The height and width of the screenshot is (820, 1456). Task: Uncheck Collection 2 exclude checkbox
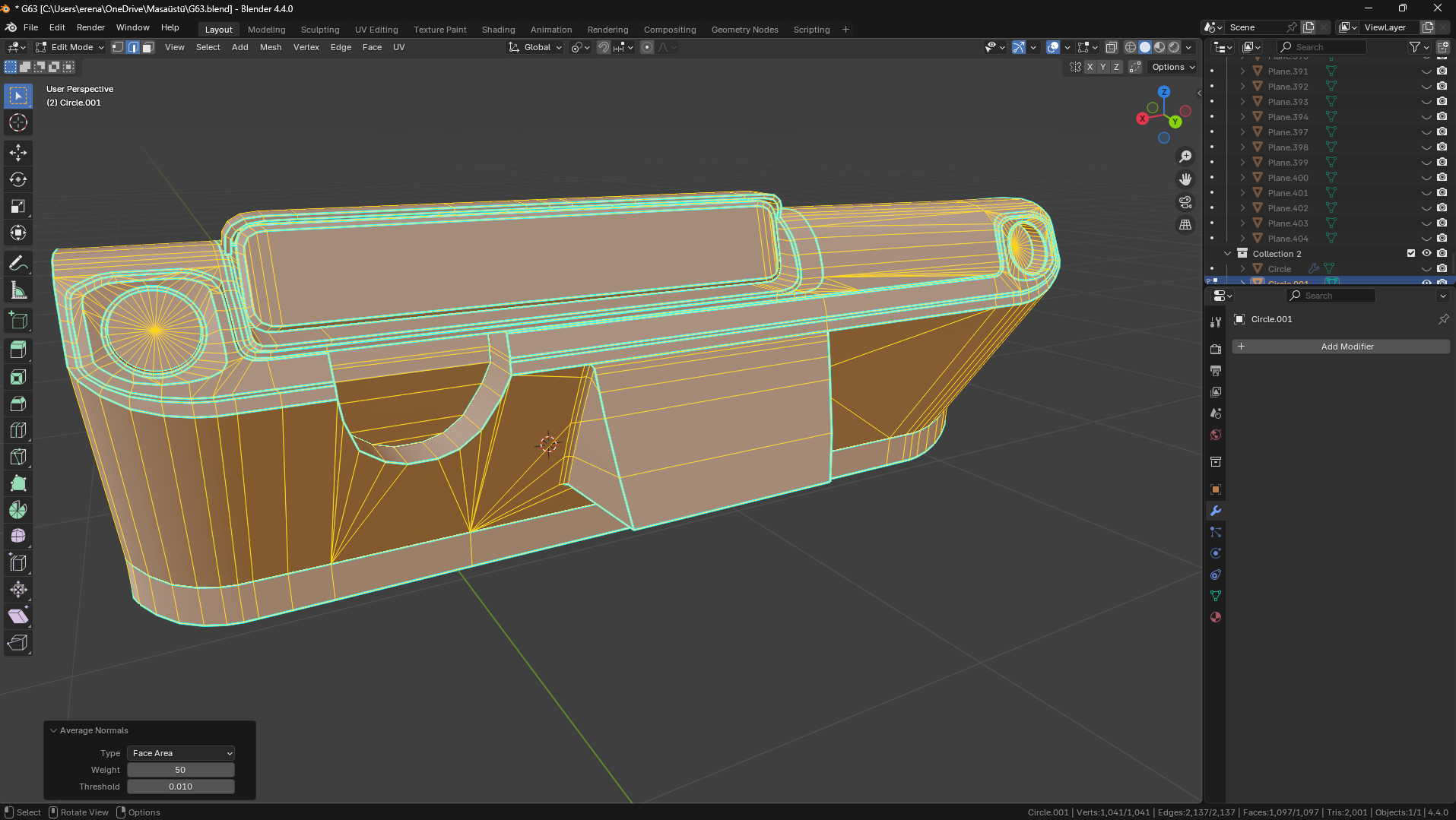tap(1411, 253)
